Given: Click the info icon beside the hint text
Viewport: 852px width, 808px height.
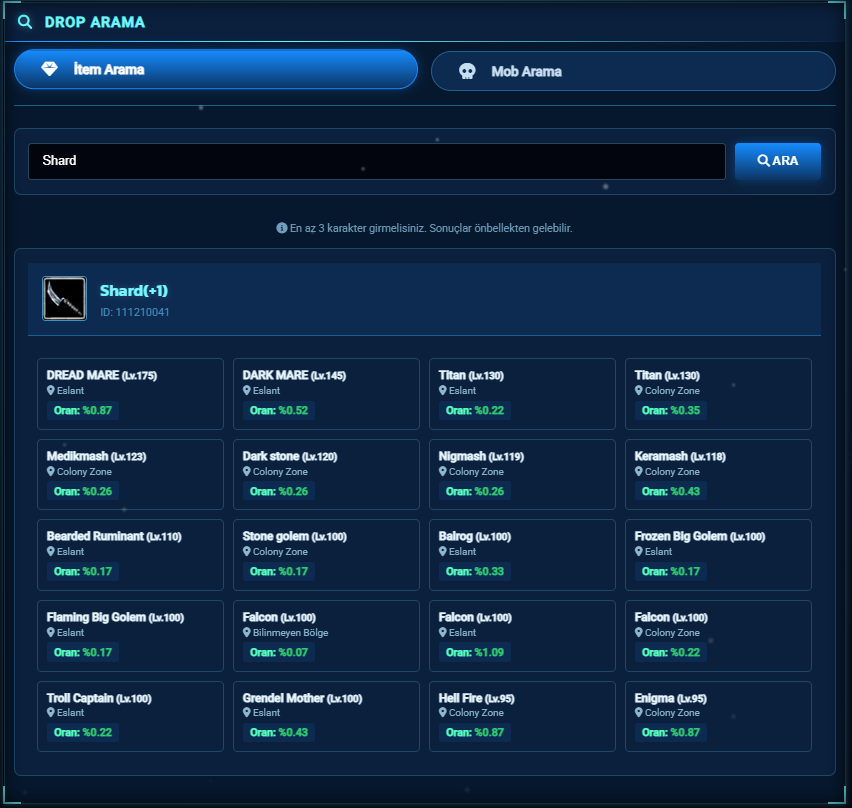Looking at the screenshot, I should pos(281,228).
